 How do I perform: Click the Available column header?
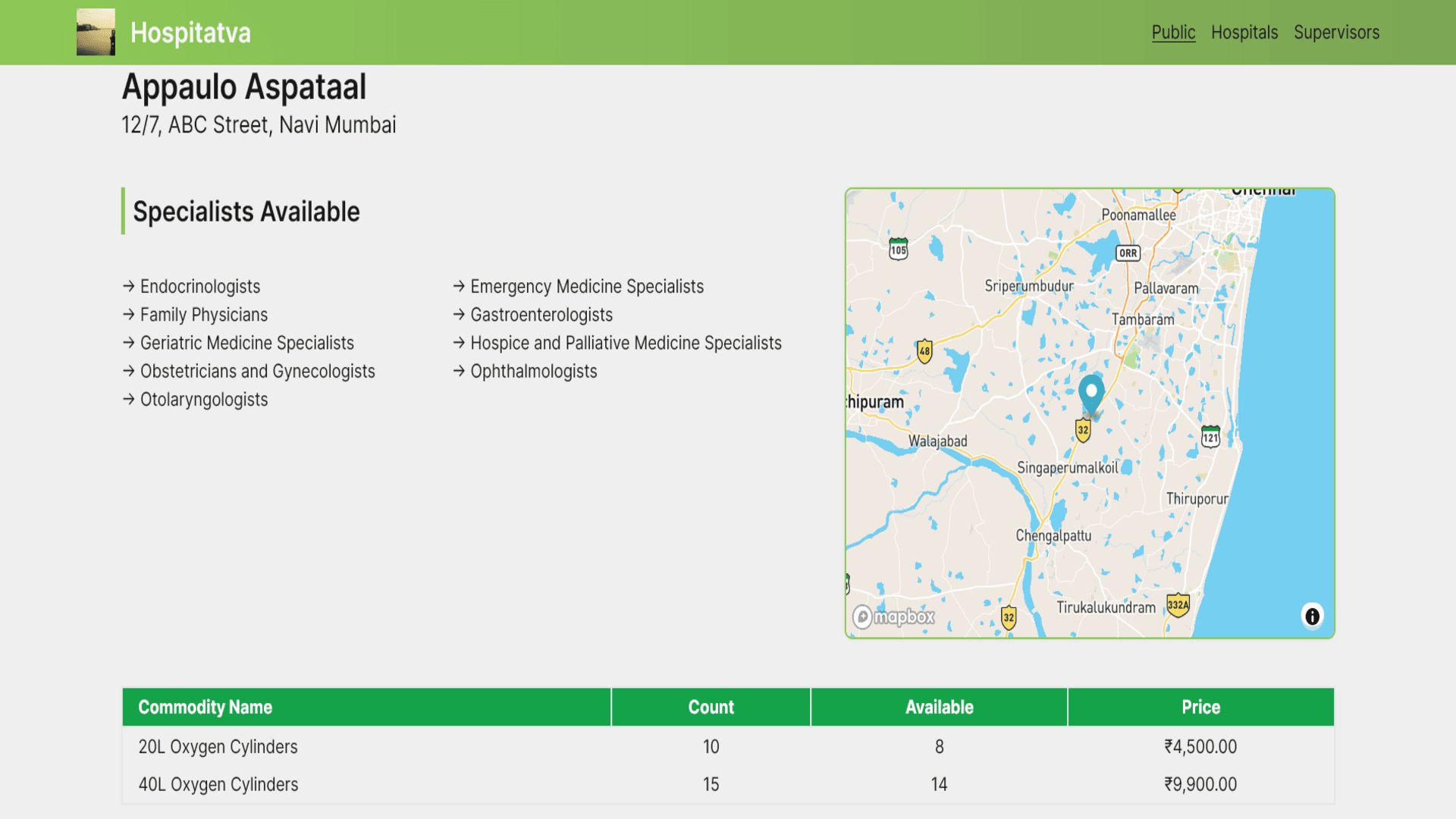pos(939,707)
